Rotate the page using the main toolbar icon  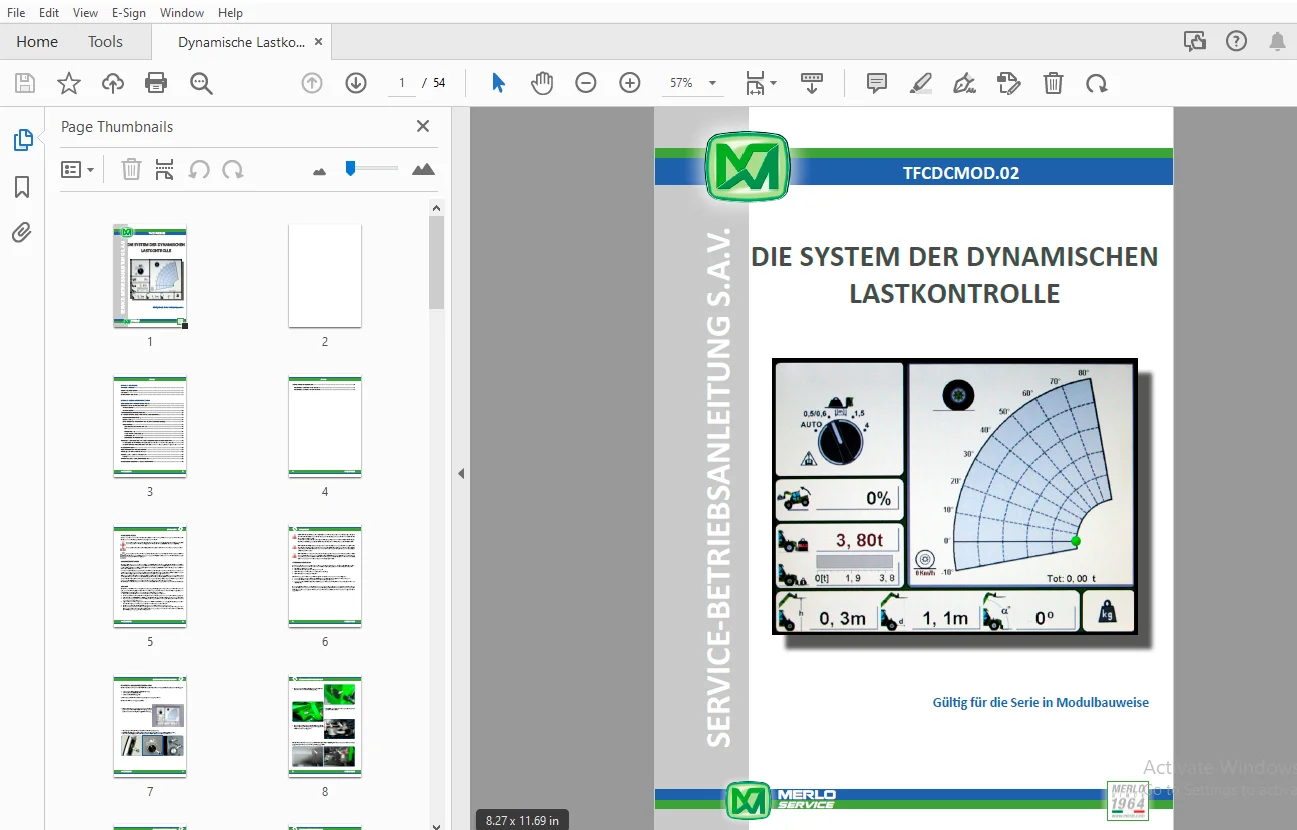(1097, 83)
